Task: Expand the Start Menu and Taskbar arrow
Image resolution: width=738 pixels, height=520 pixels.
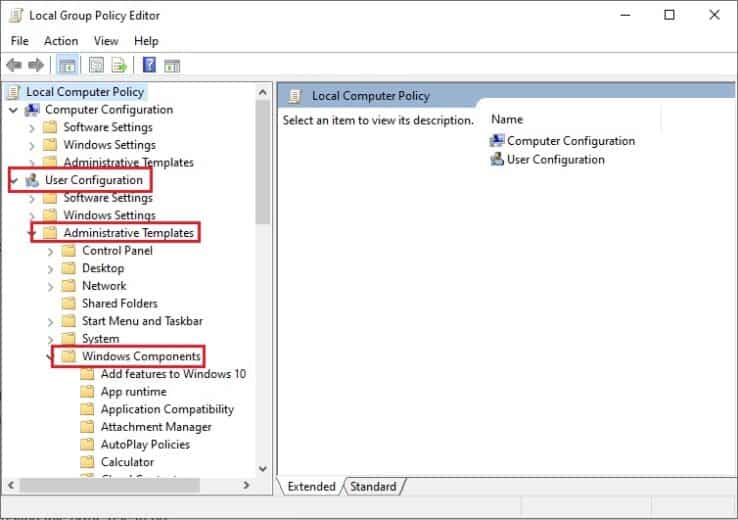Action: [52, 321]
